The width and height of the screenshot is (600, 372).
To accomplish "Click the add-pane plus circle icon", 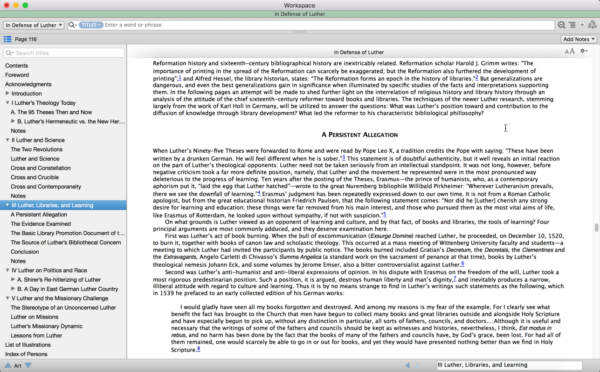I will [x=582, y=25].
